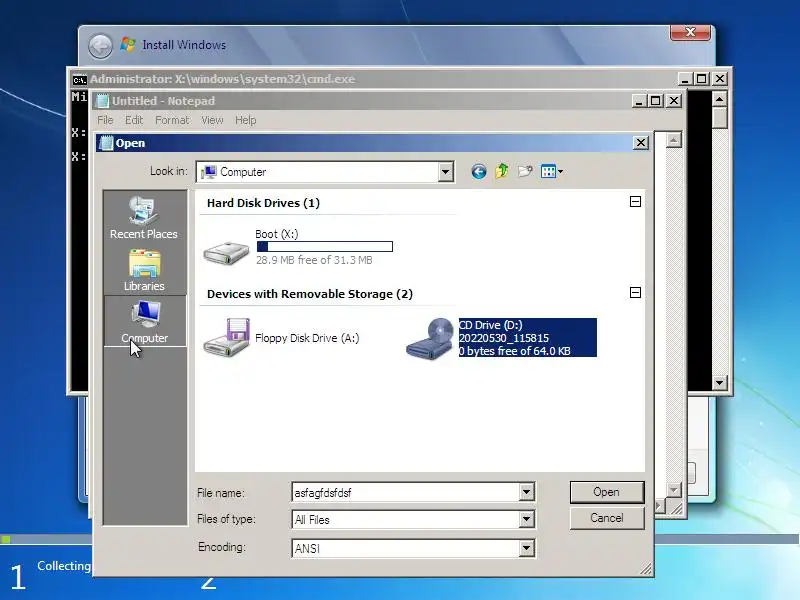Screen dimensions: 800x600
Task: Close the Open dialog
Action: click(641, 143)
